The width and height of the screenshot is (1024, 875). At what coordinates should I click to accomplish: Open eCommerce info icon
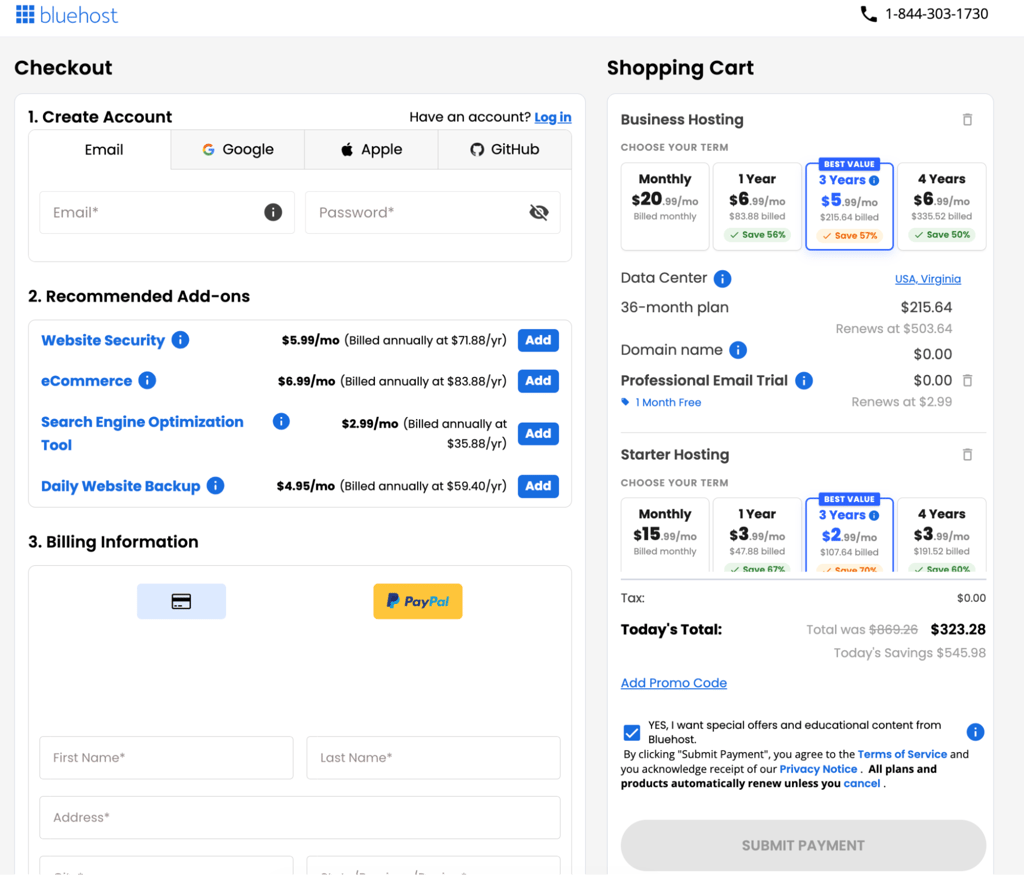tap(148, 380)
